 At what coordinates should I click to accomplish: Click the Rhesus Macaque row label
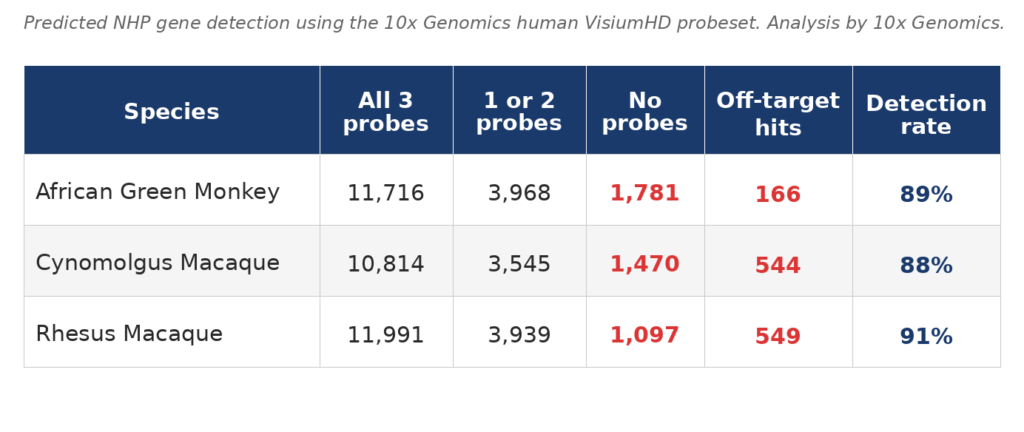point(129,334)
